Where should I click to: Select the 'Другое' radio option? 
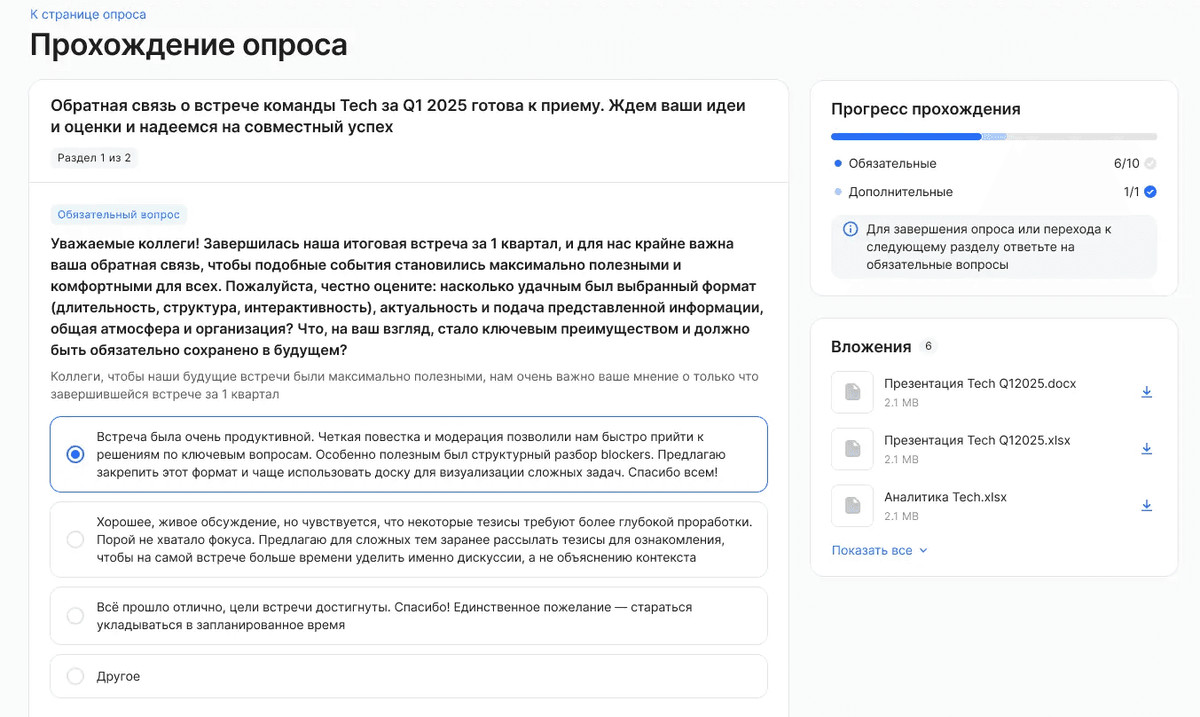tap(75, 677)
